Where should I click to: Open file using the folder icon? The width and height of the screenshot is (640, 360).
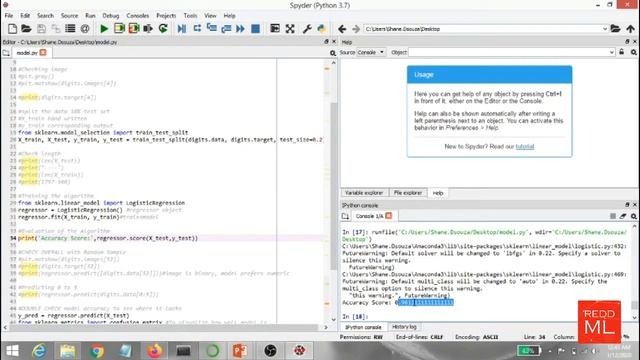pyautogui.click(x=26, y=29)
